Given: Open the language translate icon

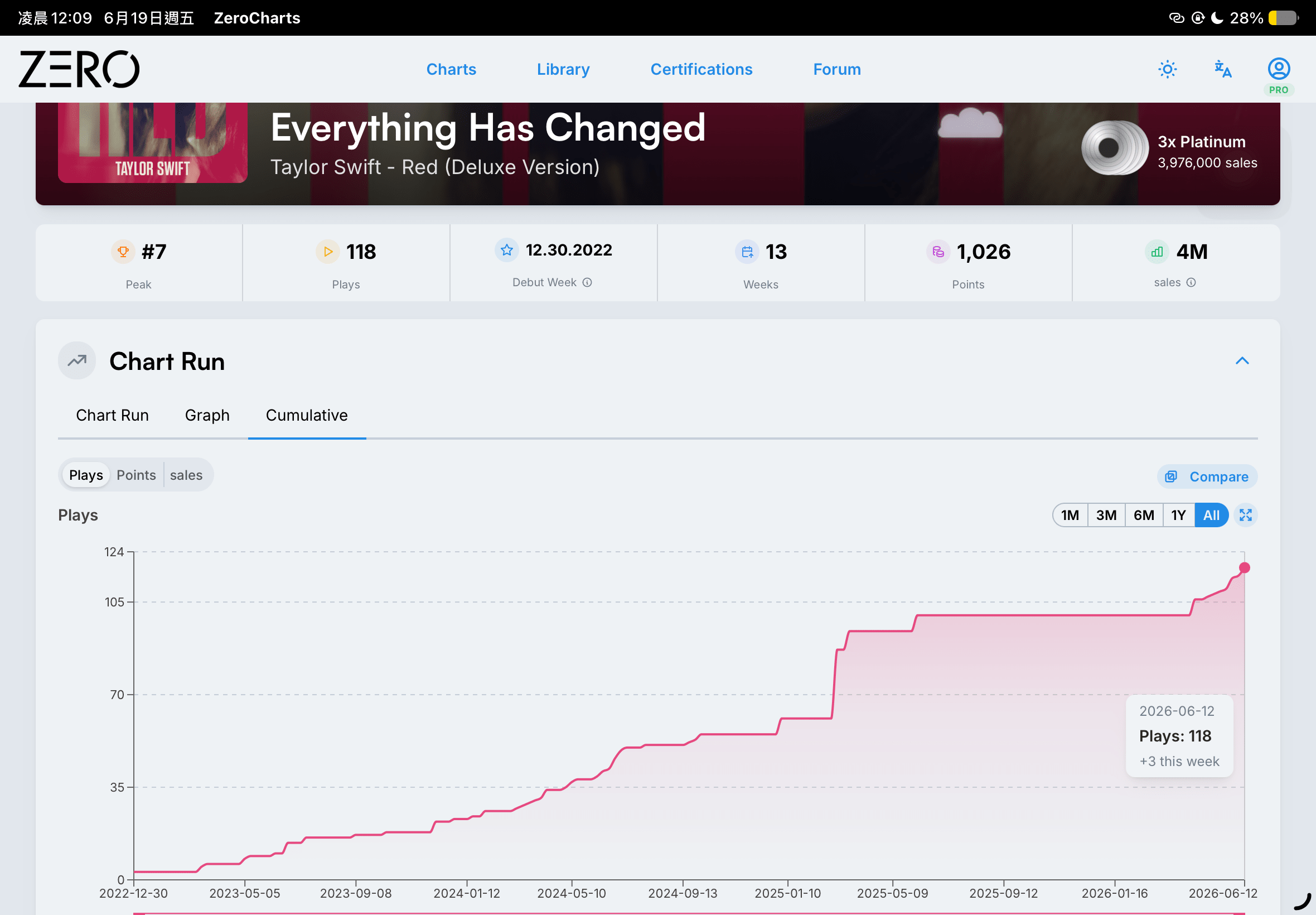Looking at the screenshot, I should point(1223,69).
